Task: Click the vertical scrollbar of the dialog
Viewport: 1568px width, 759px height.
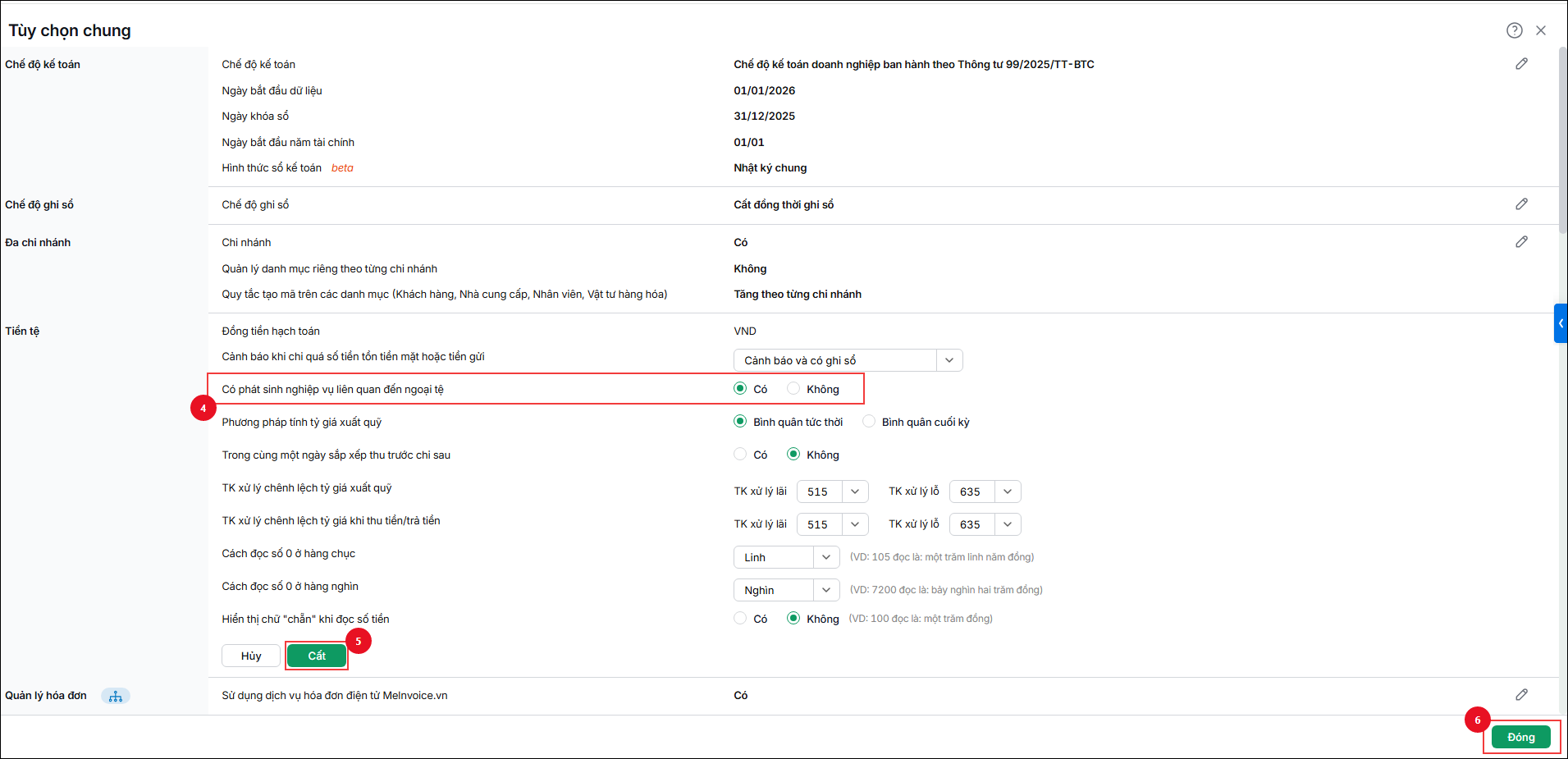Action: [1562, 139]
